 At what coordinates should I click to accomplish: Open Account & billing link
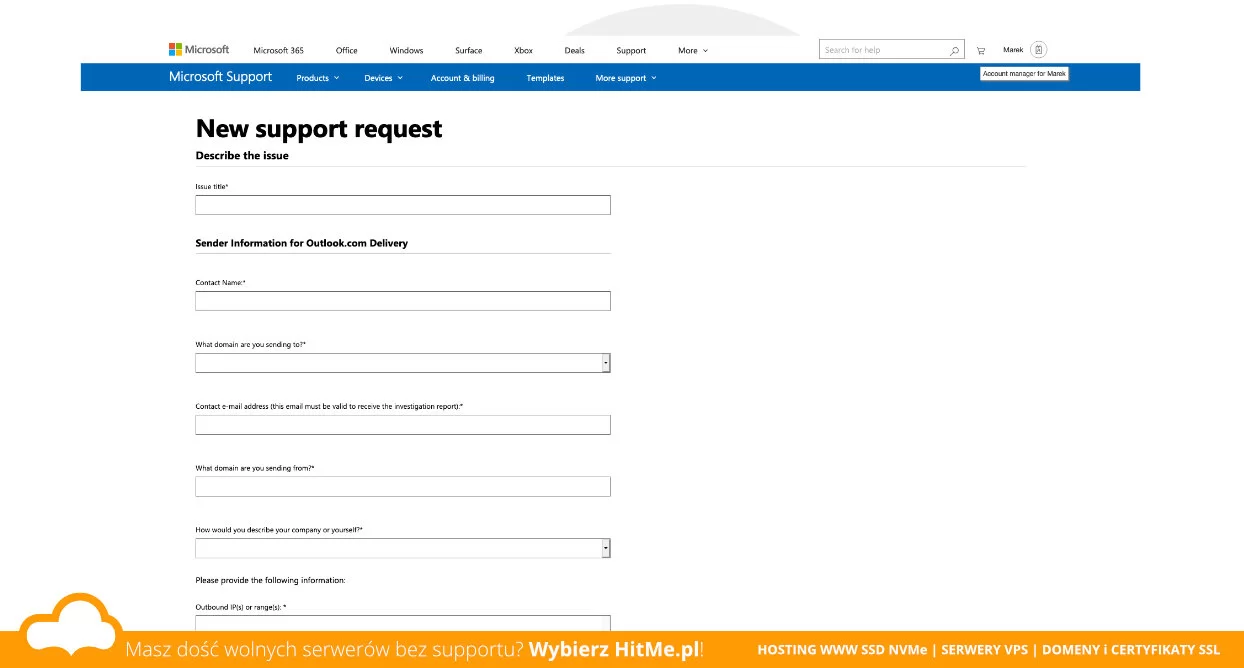click(462, 78)
